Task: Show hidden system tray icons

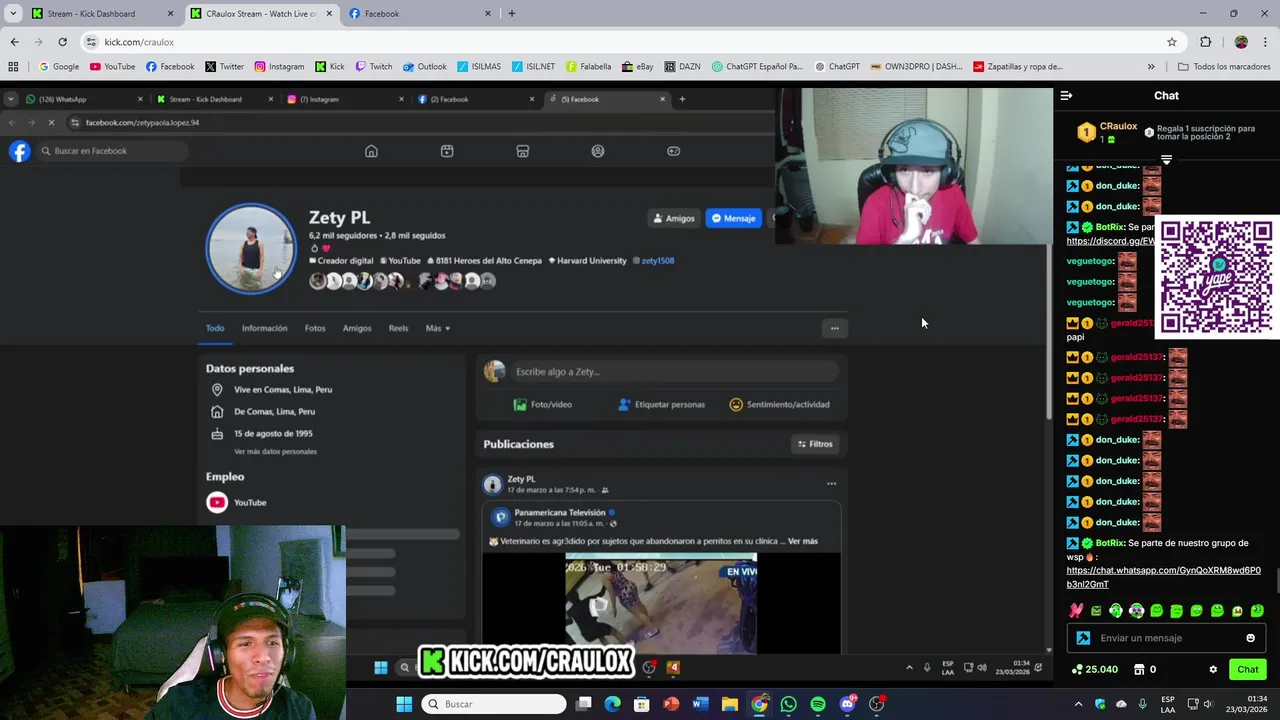Action: point(1078,704)
